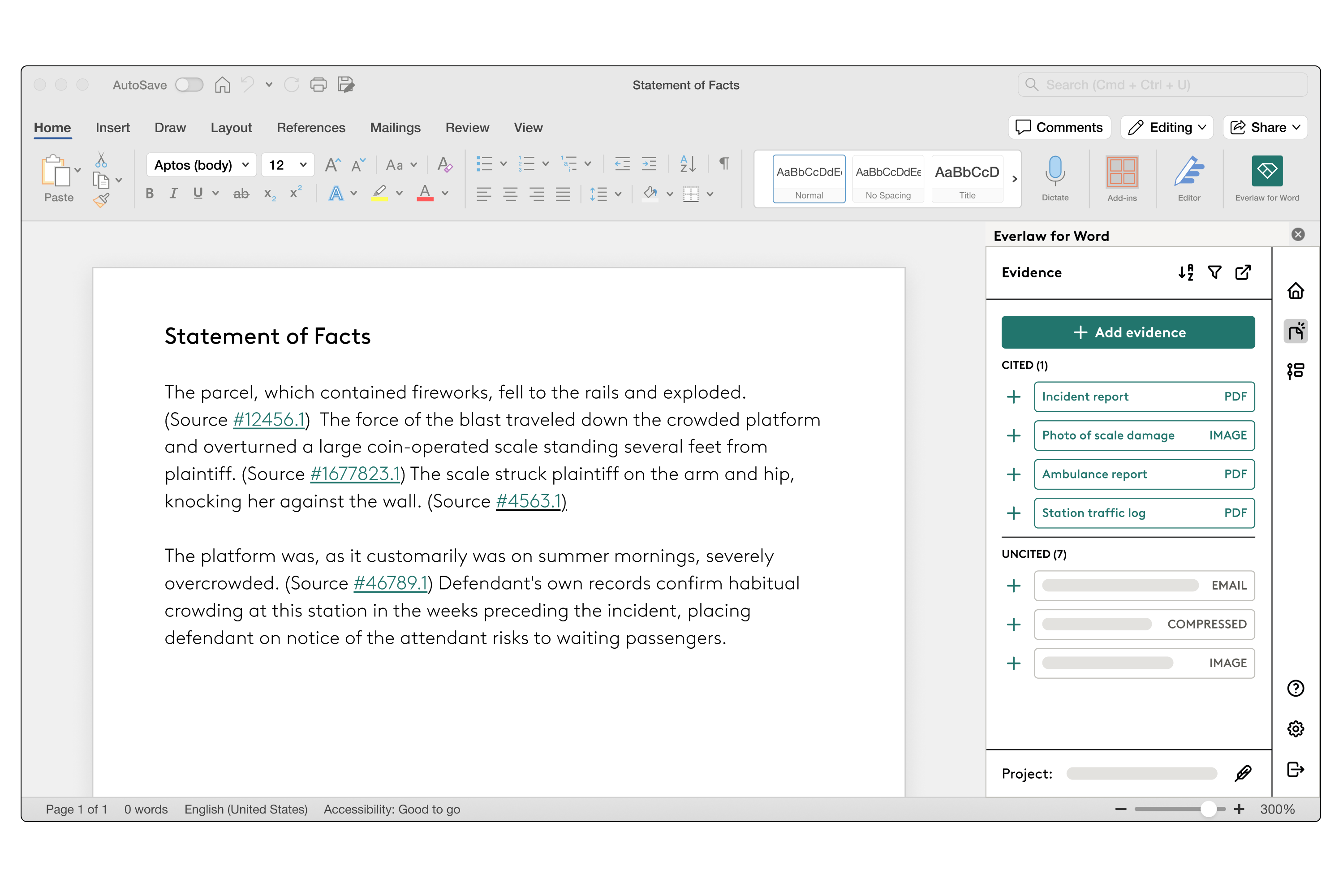Screen dimensions: 1343x896
Task: Toggle bold formatting
Action: [x=150, y=193]
